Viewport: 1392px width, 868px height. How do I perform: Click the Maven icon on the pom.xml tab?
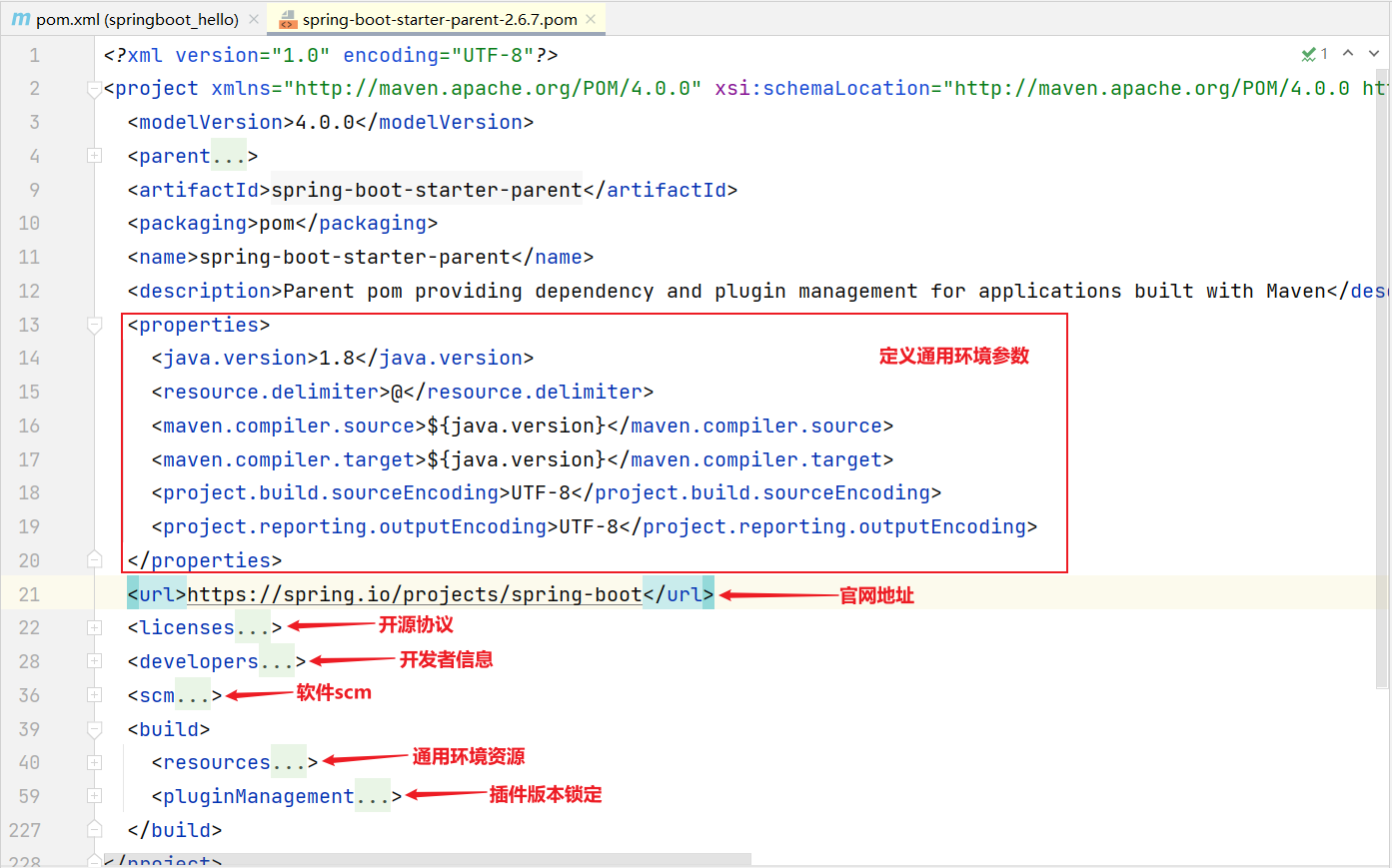pos(20,19)
